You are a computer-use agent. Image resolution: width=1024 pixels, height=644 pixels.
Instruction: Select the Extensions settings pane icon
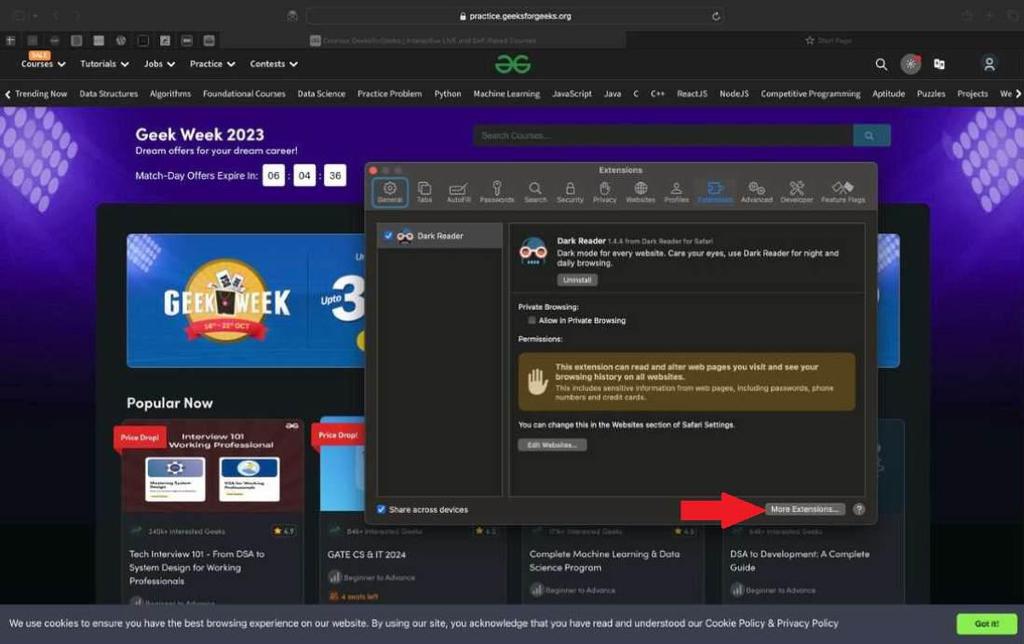point(715,193)
